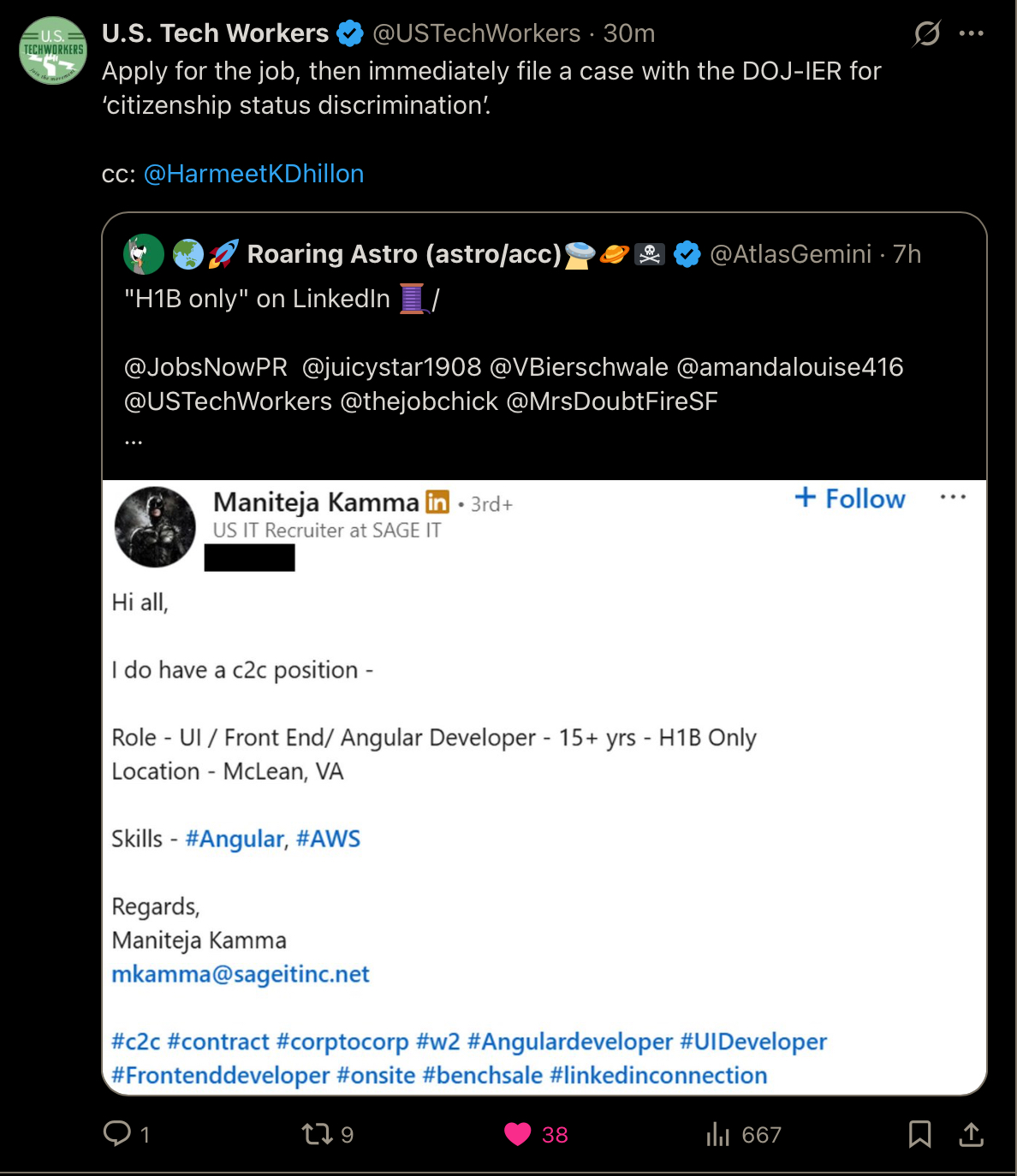Screen dimensions: 1017x1176
Task: Share the post via upload arrow icon
Action: tap(971, 1134)
